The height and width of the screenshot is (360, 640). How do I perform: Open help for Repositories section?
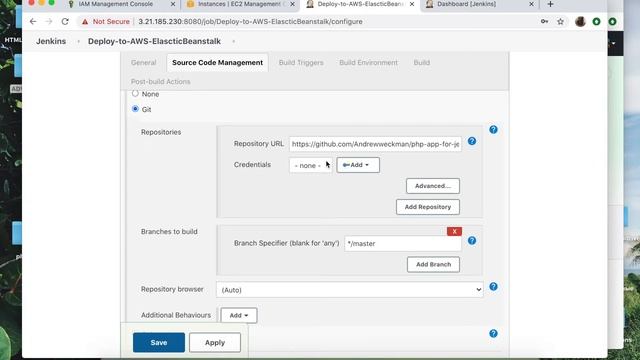pyautogui.click(x=493, y=130)
